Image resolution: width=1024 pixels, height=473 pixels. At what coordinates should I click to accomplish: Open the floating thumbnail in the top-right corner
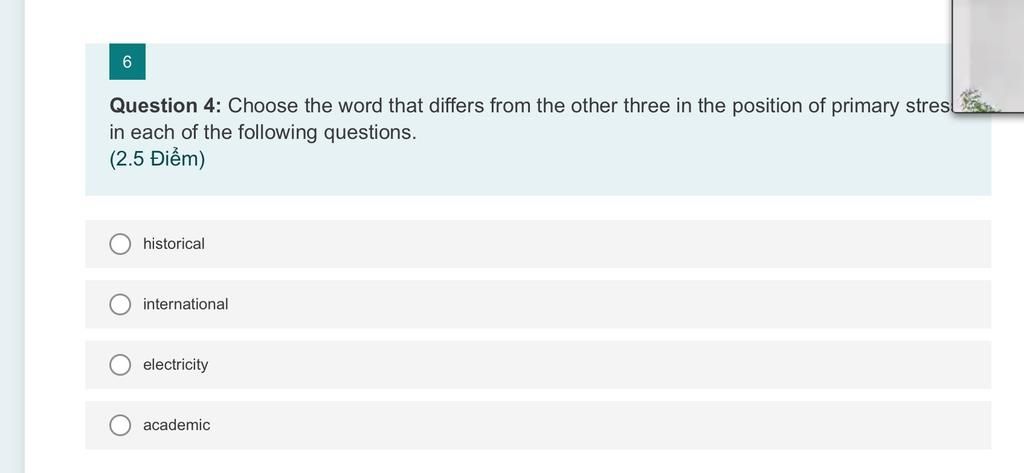click(x=988, y=55)
